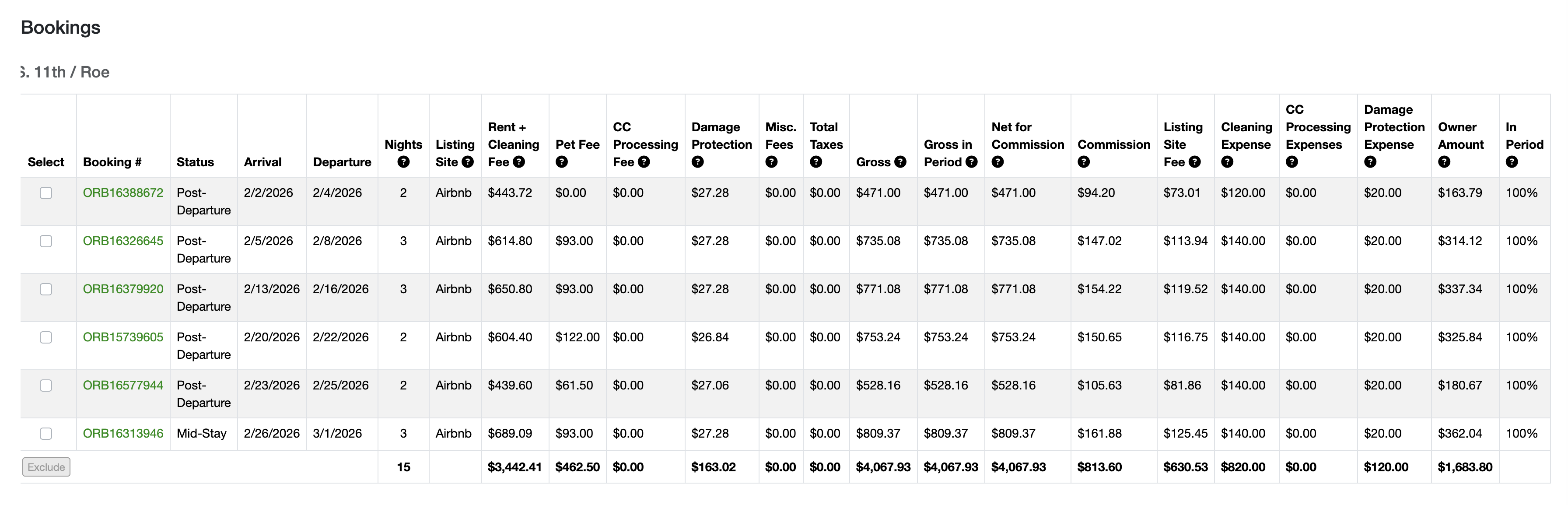Click the help icon under Nights header
The image size is (1568, 505).
coord(403,162)
